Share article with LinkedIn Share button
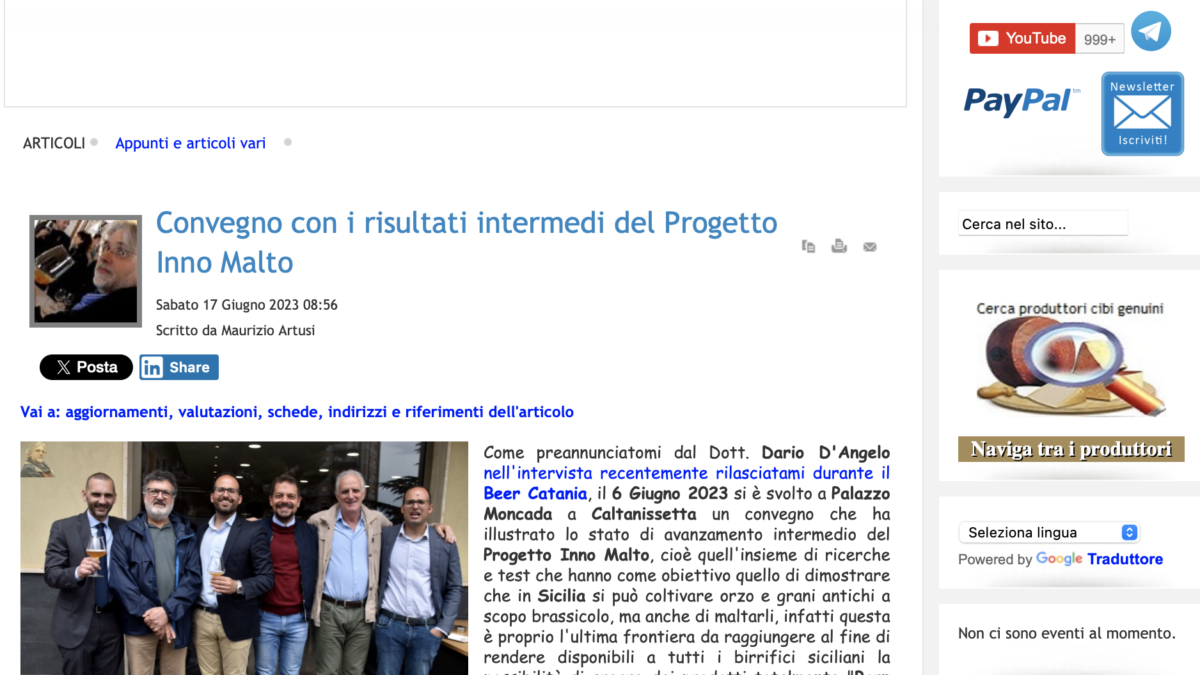The image size is (1200, 675). point(179,367)
